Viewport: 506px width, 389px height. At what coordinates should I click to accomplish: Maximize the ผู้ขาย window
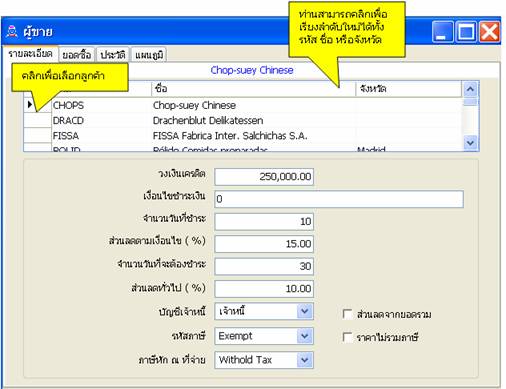tap(466, 32)
